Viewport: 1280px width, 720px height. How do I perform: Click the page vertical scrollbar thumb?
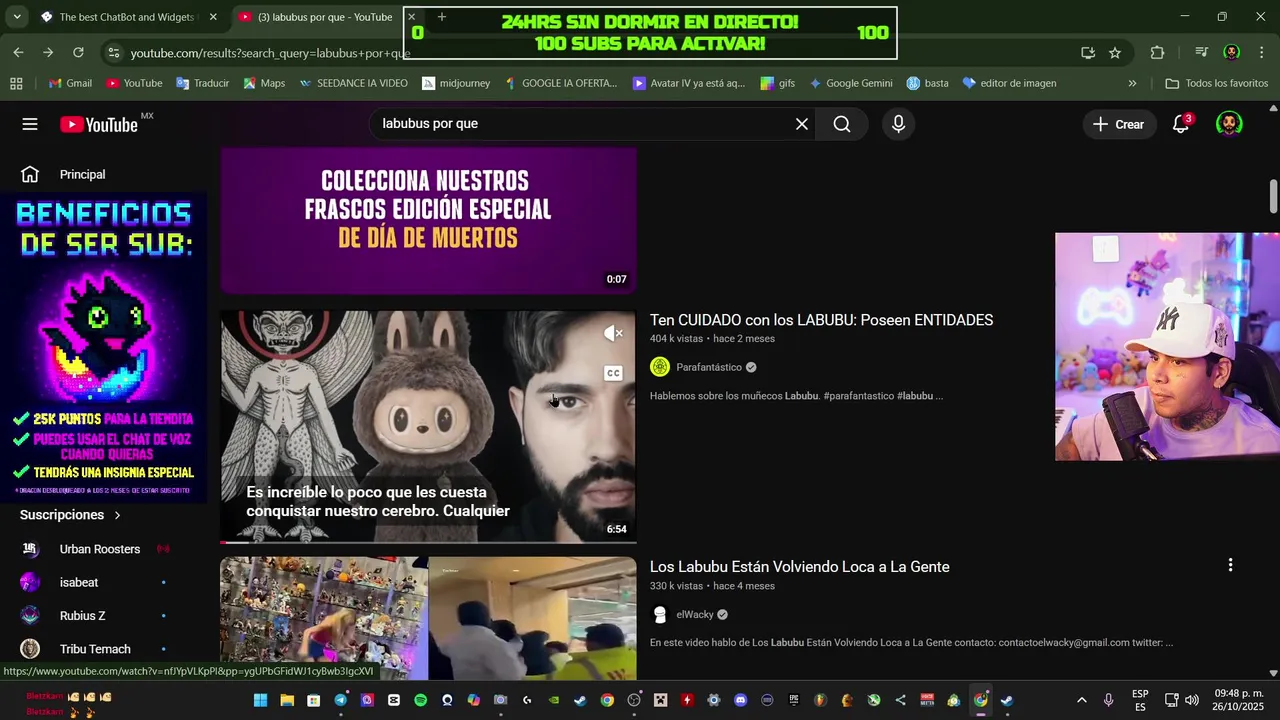pos(1273,196)
